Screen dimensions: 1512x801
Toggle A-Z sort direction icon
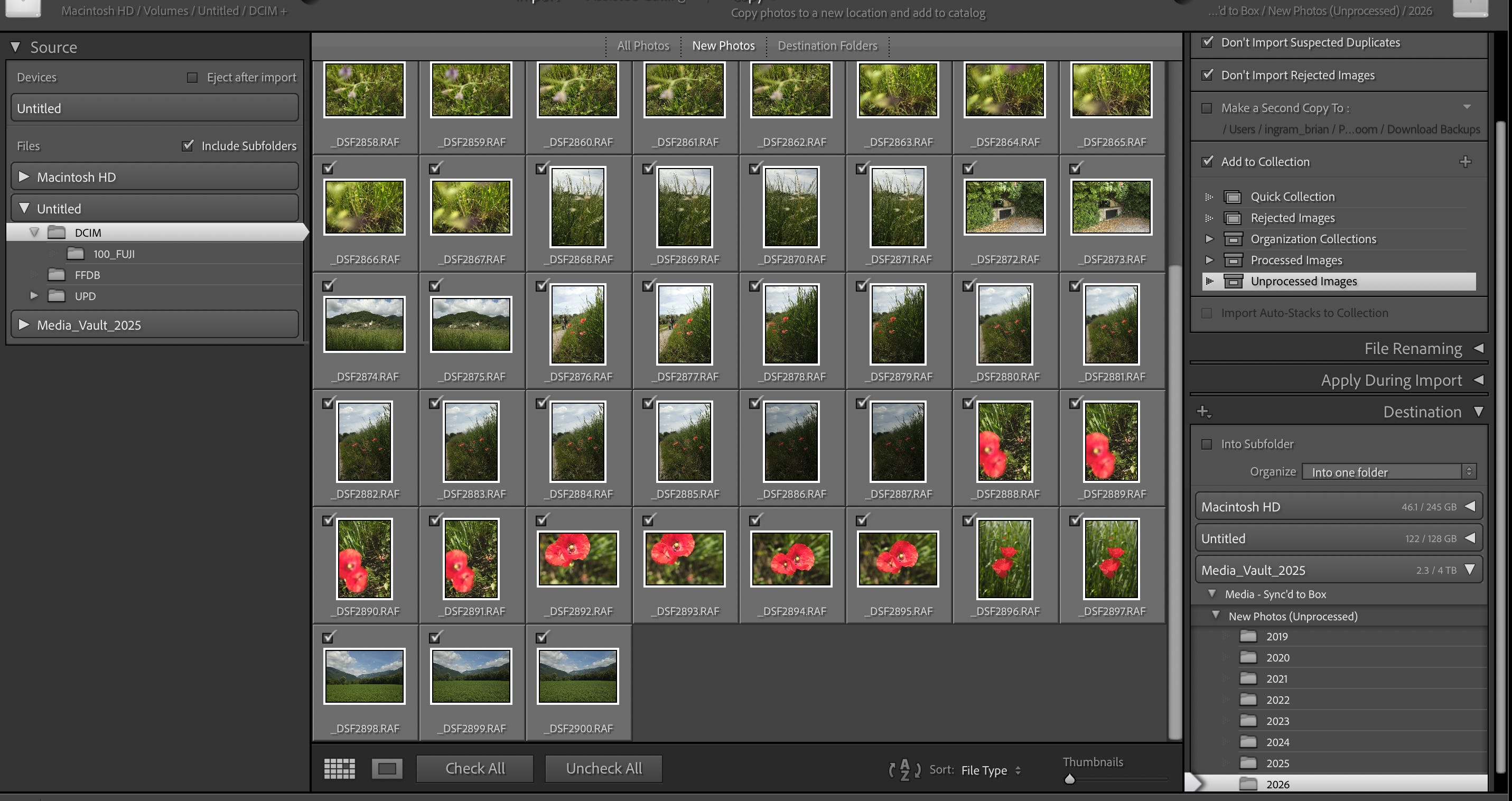pos(904,770)
